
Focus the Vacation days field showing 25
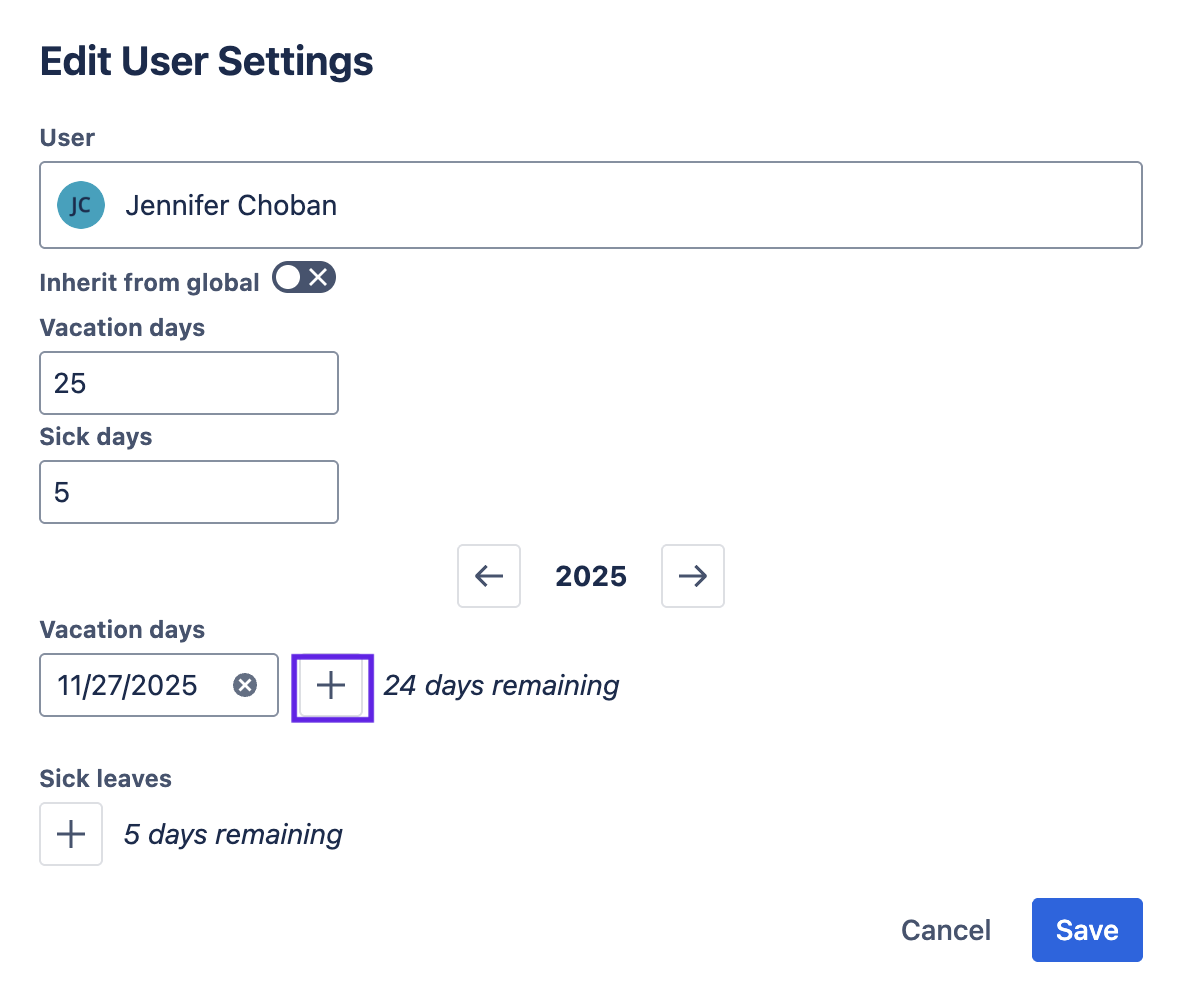click(x=189, y=383)
